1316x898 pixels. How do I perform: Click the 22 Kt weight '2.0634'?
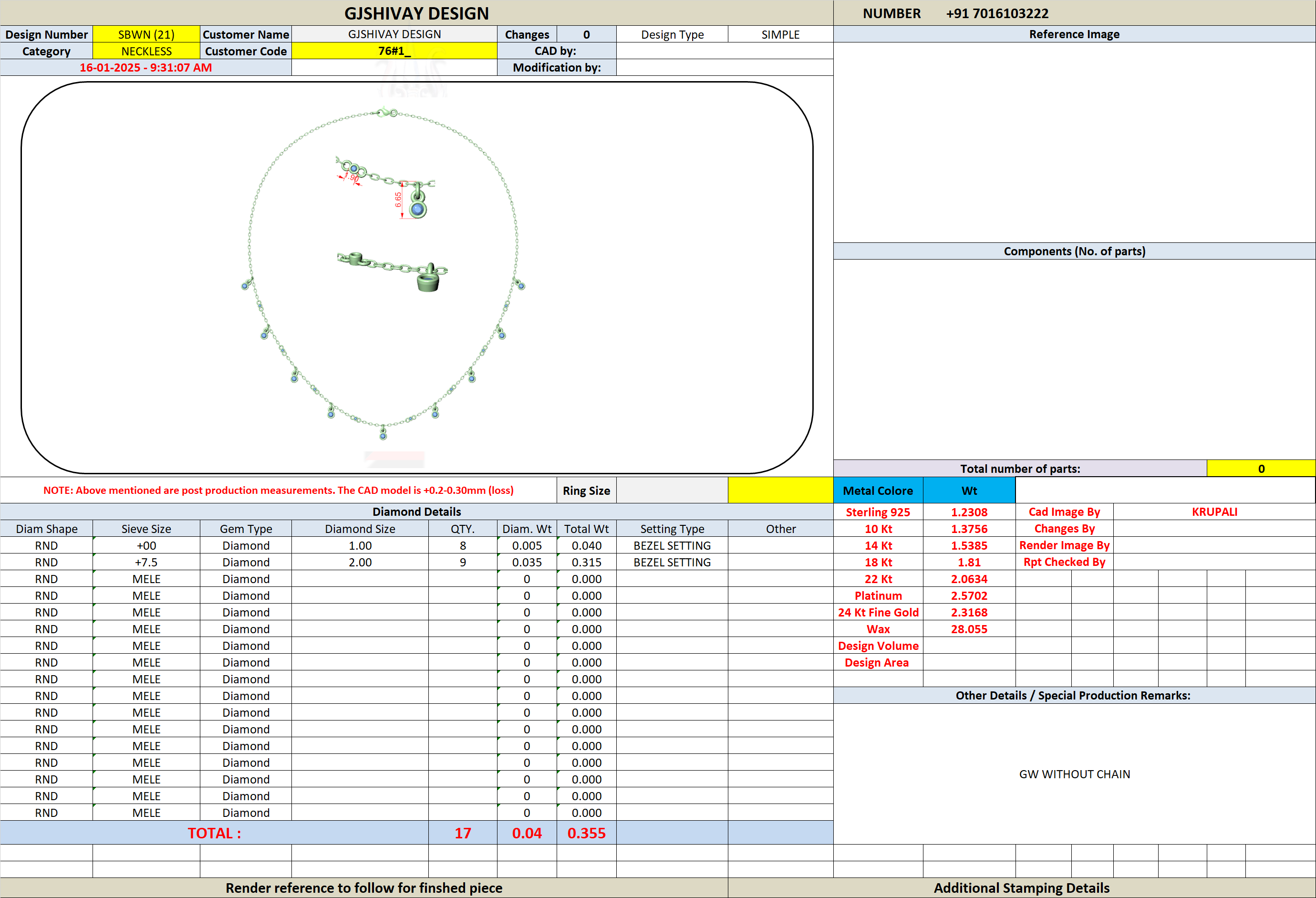pos(969,579)
